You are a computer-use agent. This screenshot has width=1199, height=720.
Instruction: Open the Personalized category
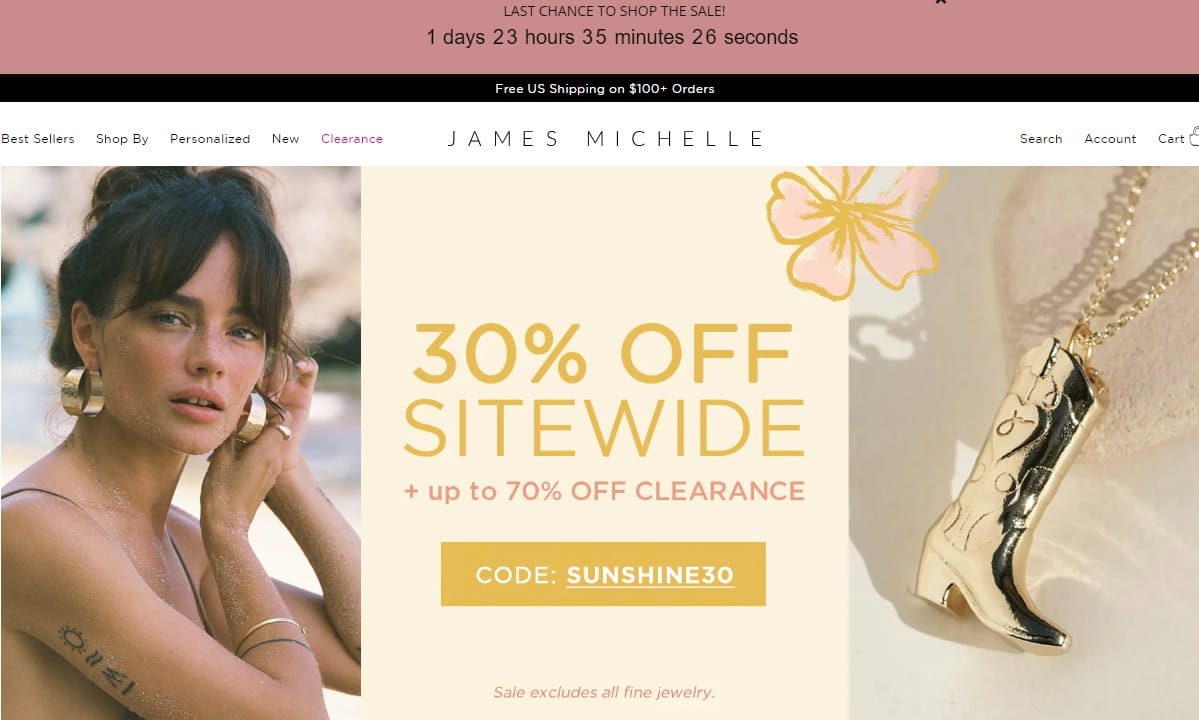pyautogui.click(x=210, y=139)
